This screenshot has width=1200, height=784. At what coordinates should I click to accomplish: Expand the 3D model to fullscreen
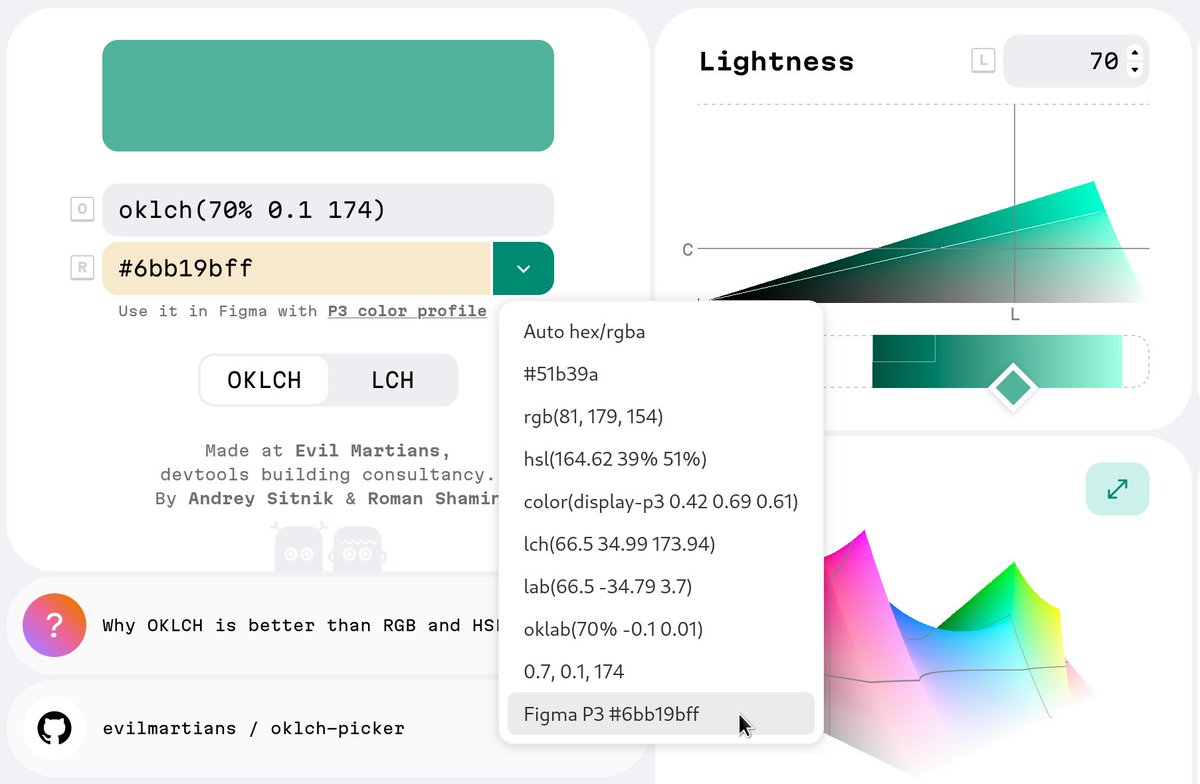[x=1117, y=489]
